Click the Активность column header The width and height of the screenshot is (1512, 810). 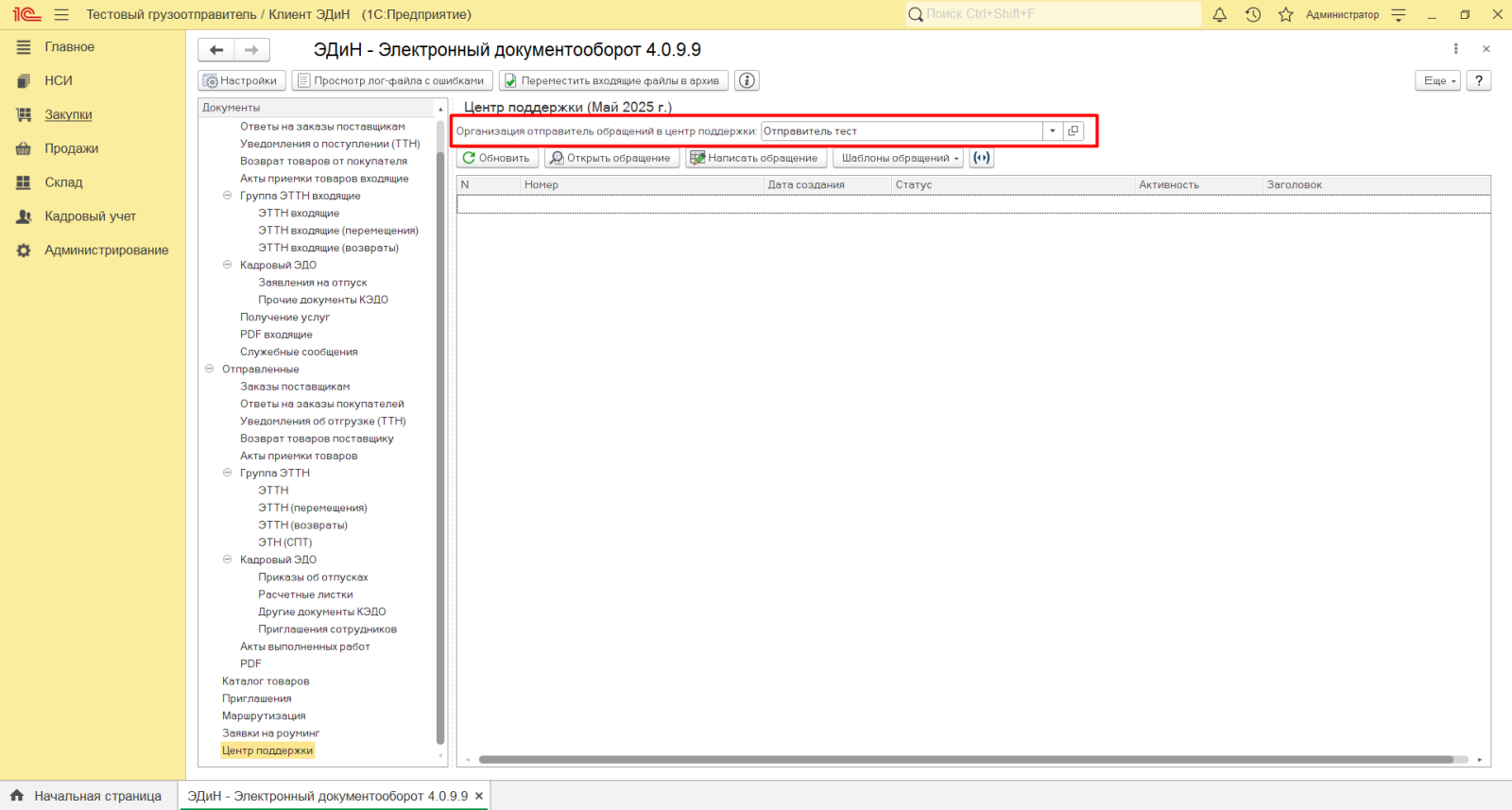1198,184
